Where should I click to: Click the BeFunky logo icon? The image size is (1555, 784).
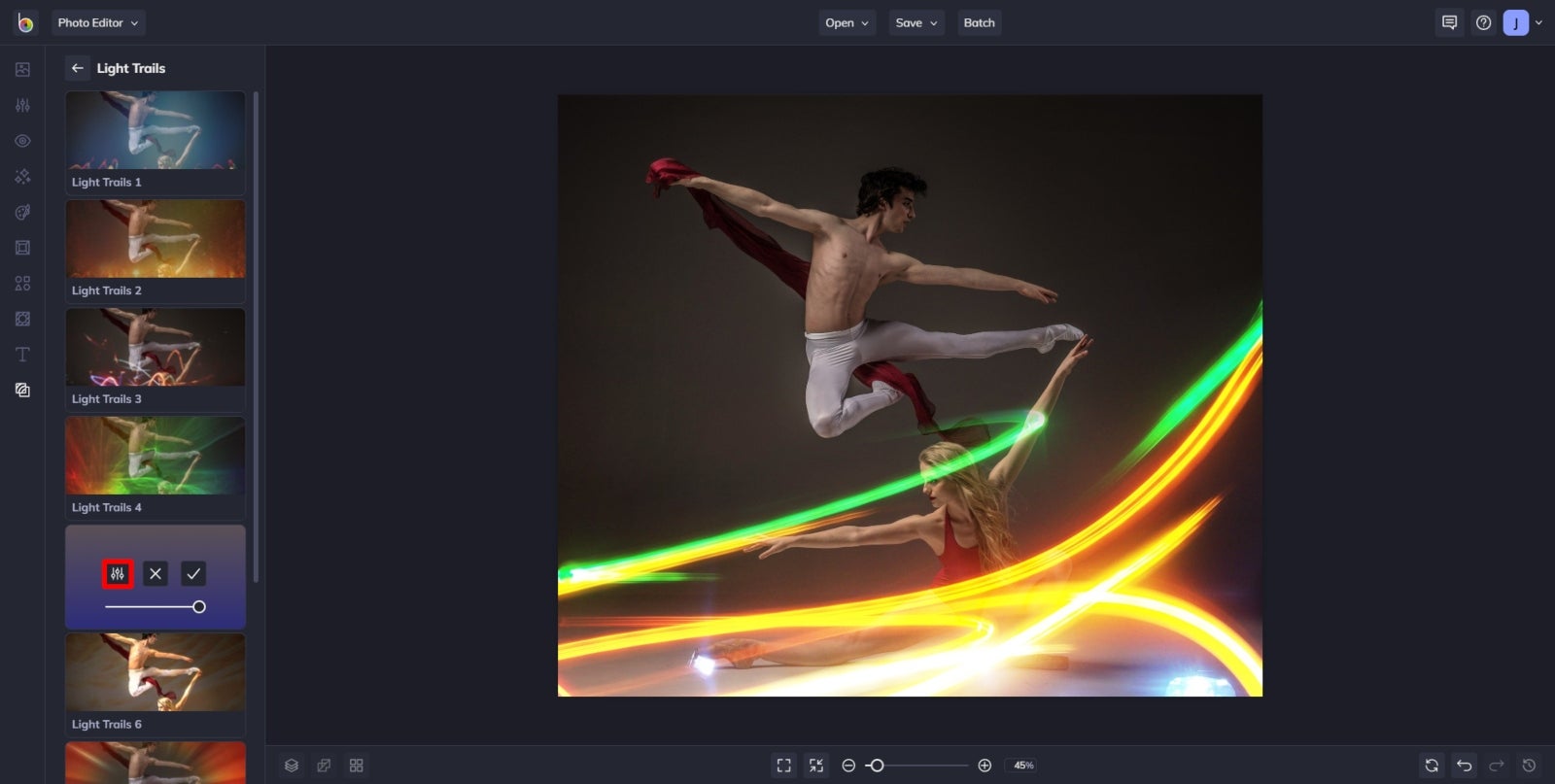[25, 22]
